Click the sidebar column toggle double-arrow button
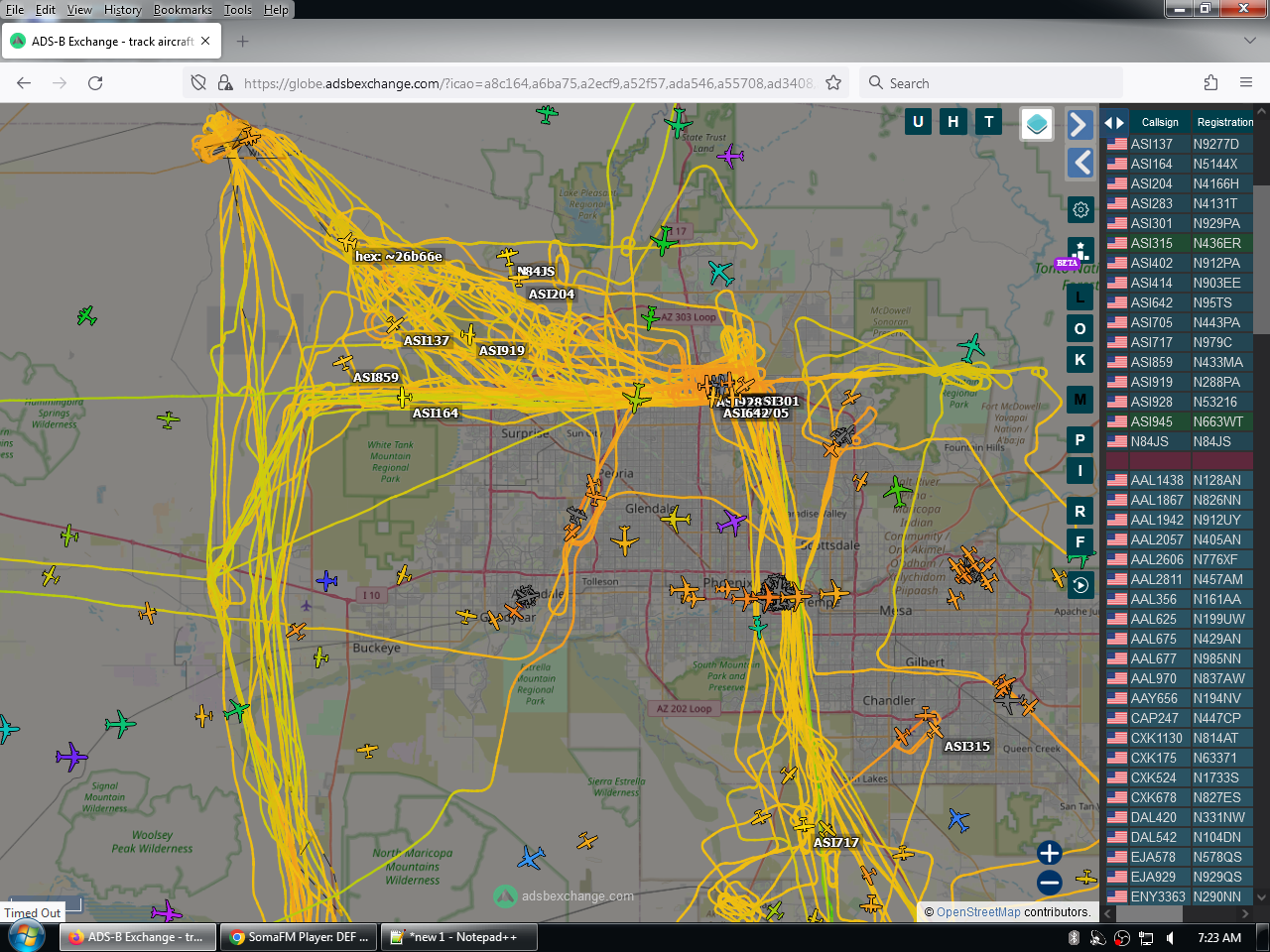Viewport: 1270px width, 952px height. click(1114, 123)
